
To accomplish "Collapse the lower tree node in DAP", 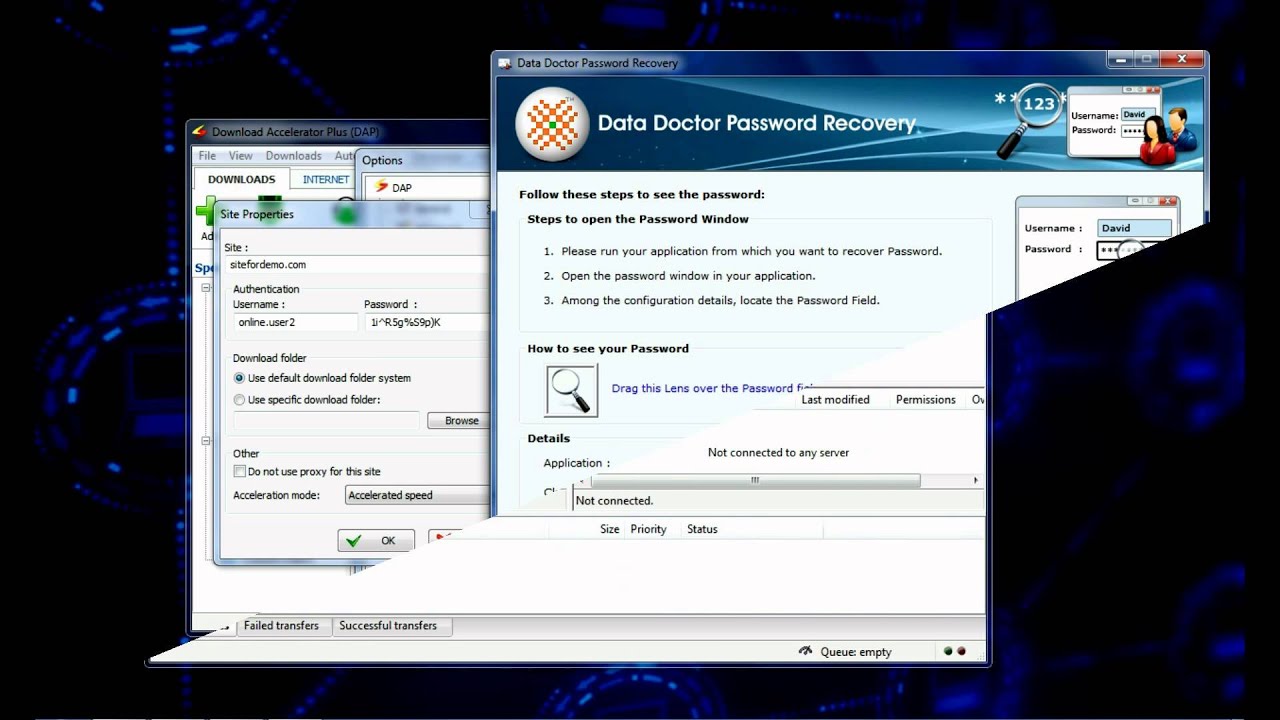I will coord(206,440).
